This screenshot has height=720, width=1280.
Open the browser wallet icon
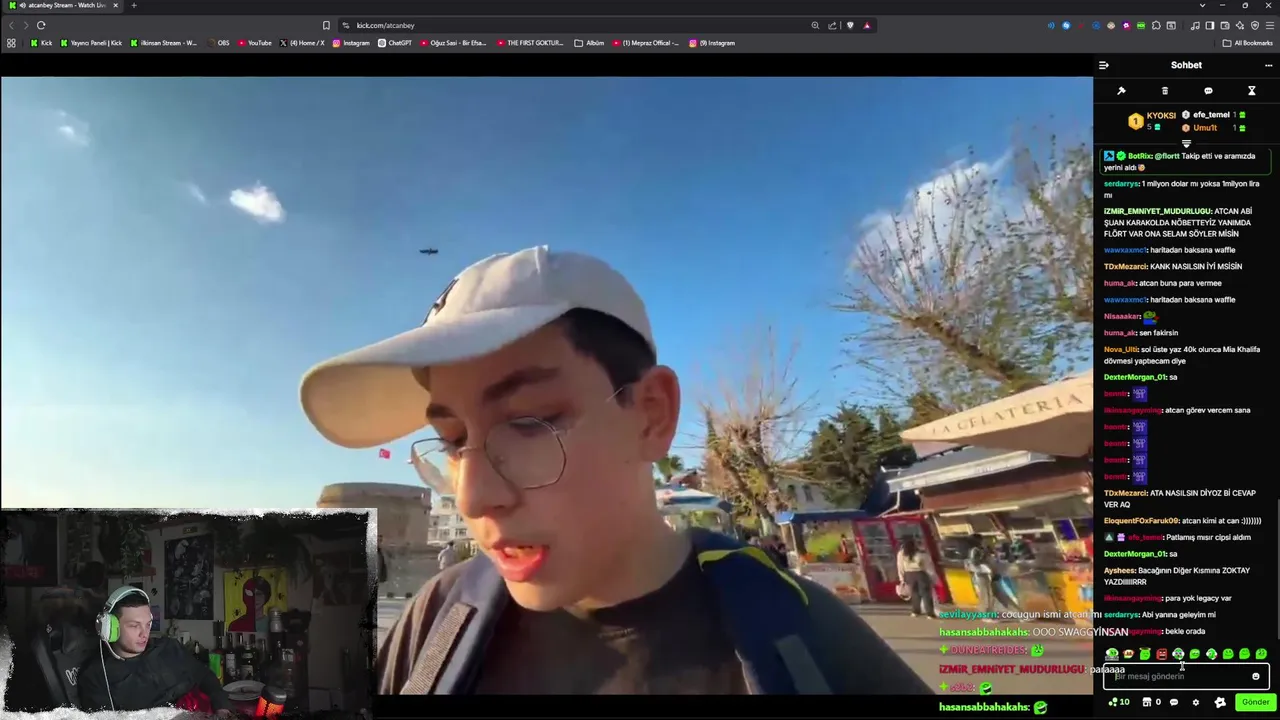pos(1225,25)
